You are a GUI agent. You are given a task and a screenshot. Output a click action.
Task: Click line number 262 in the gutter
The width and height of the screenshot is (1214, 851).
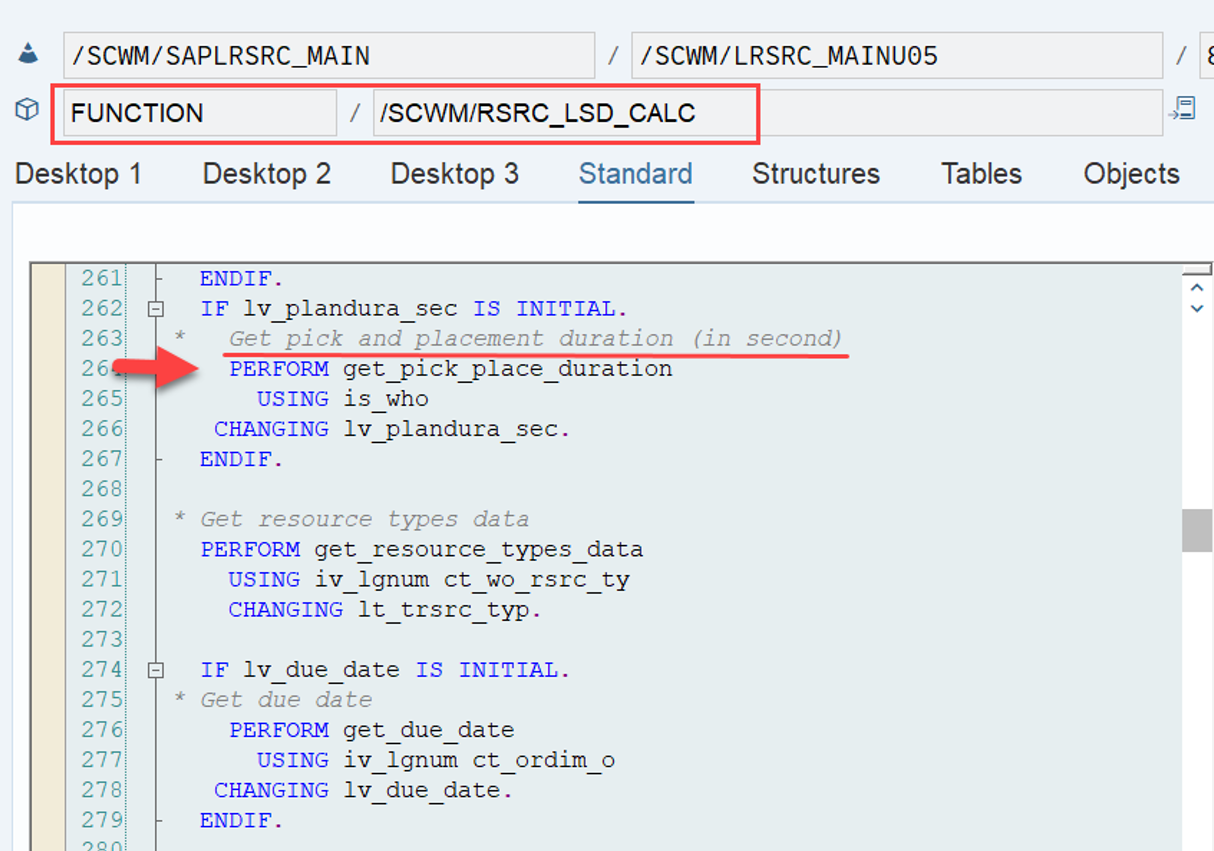(103, 308)
